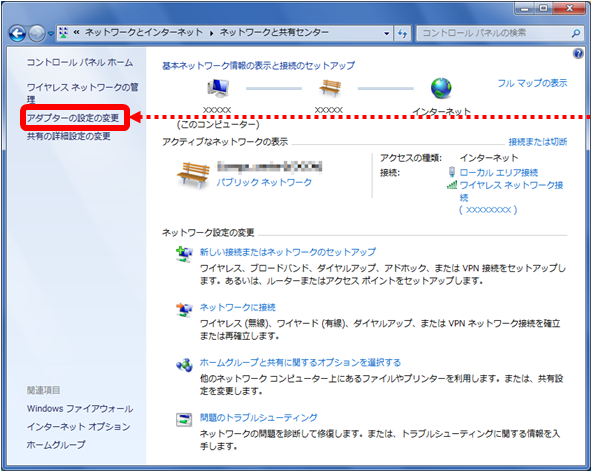Screen dimensions: 592x472
Task: Minimize the control panel window
Action: (525, 8)
